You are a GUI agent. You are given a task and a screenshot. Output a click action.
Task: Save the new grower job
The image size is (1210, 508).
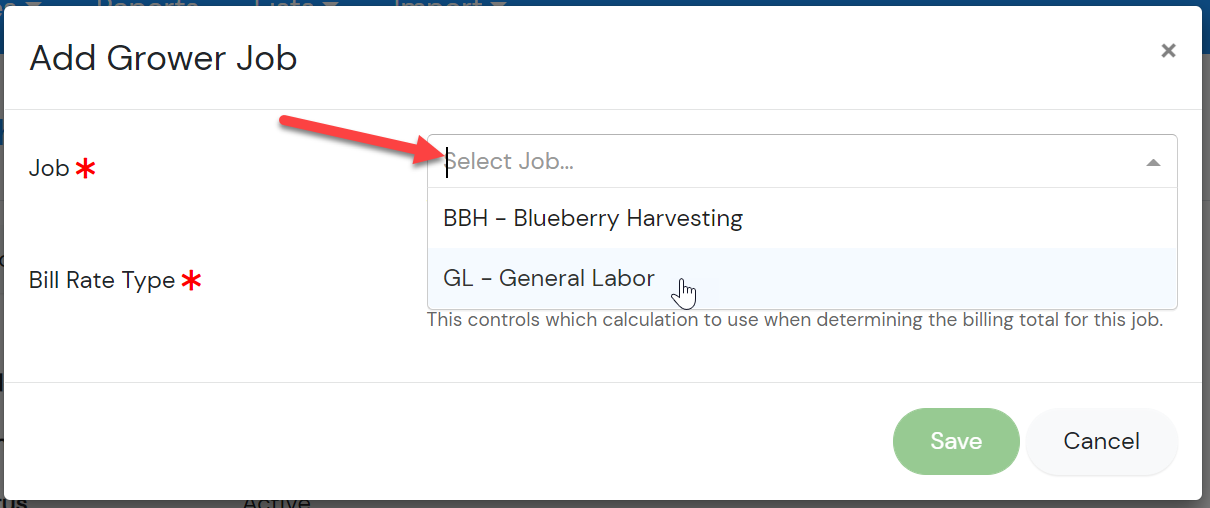[956, 441]
